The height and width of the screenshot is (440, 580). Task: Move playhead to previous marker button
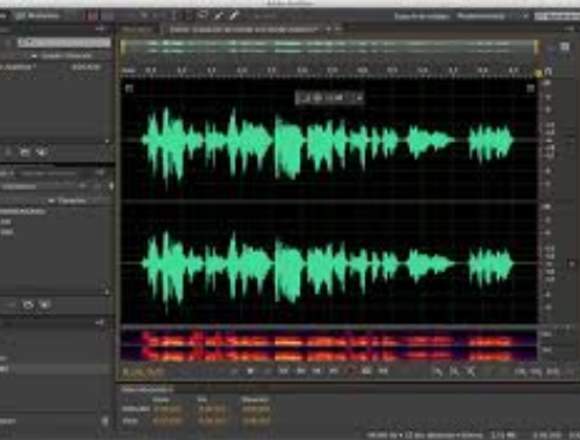pos(284,371)
